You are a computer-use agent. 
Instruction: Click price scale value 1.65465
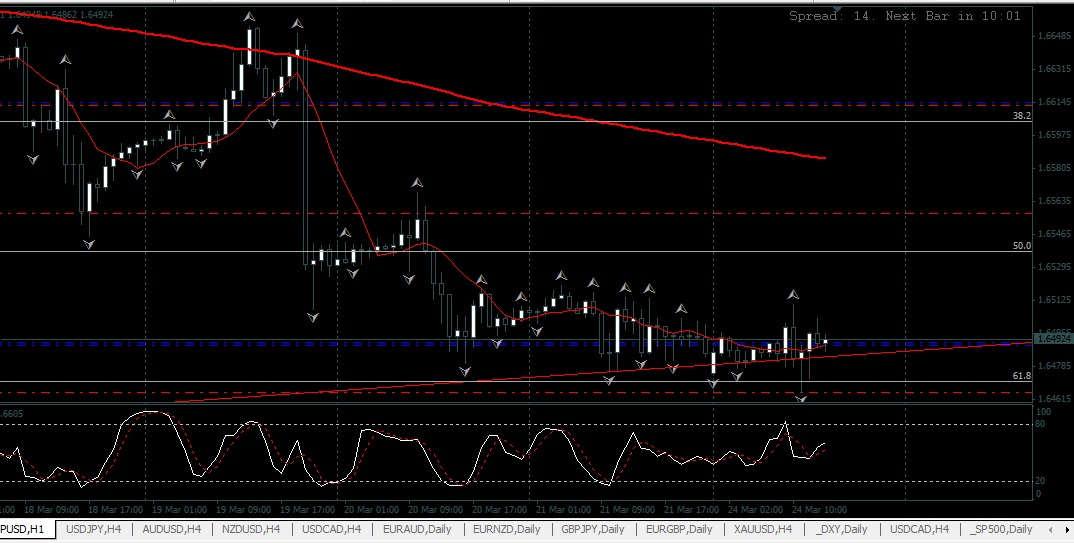coord(1055,233)
